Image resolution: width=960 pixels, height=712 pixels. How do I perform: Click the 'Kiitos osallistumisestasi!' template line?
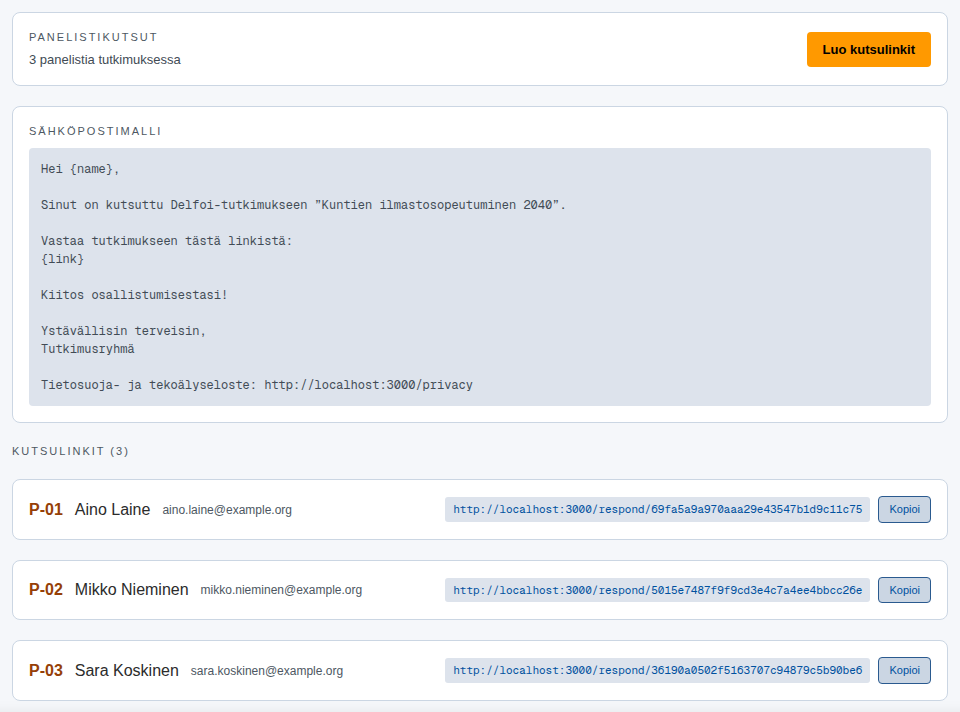pos(134,295)
